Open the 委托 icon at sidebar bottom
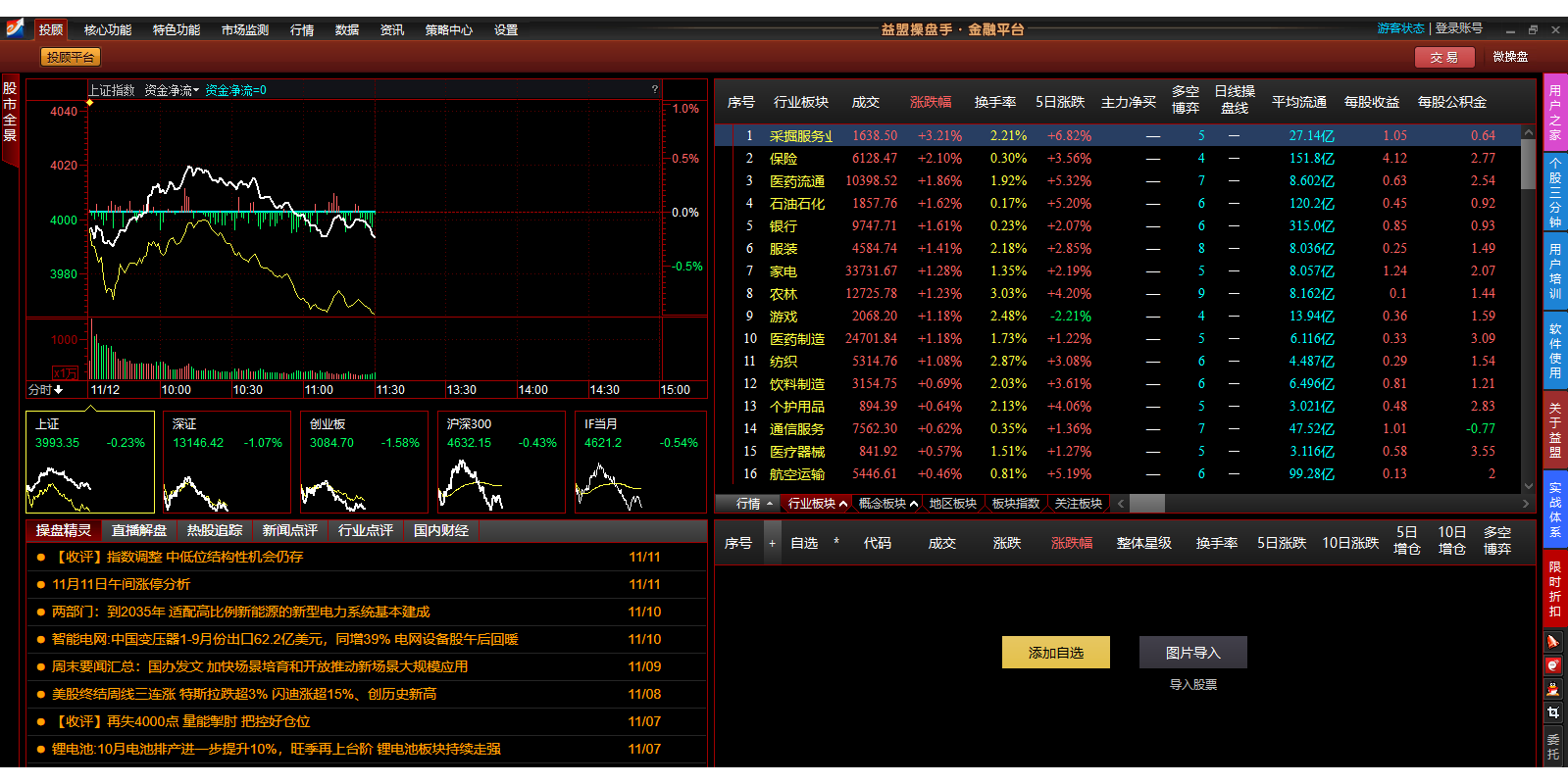 (x=1553, y=746)
